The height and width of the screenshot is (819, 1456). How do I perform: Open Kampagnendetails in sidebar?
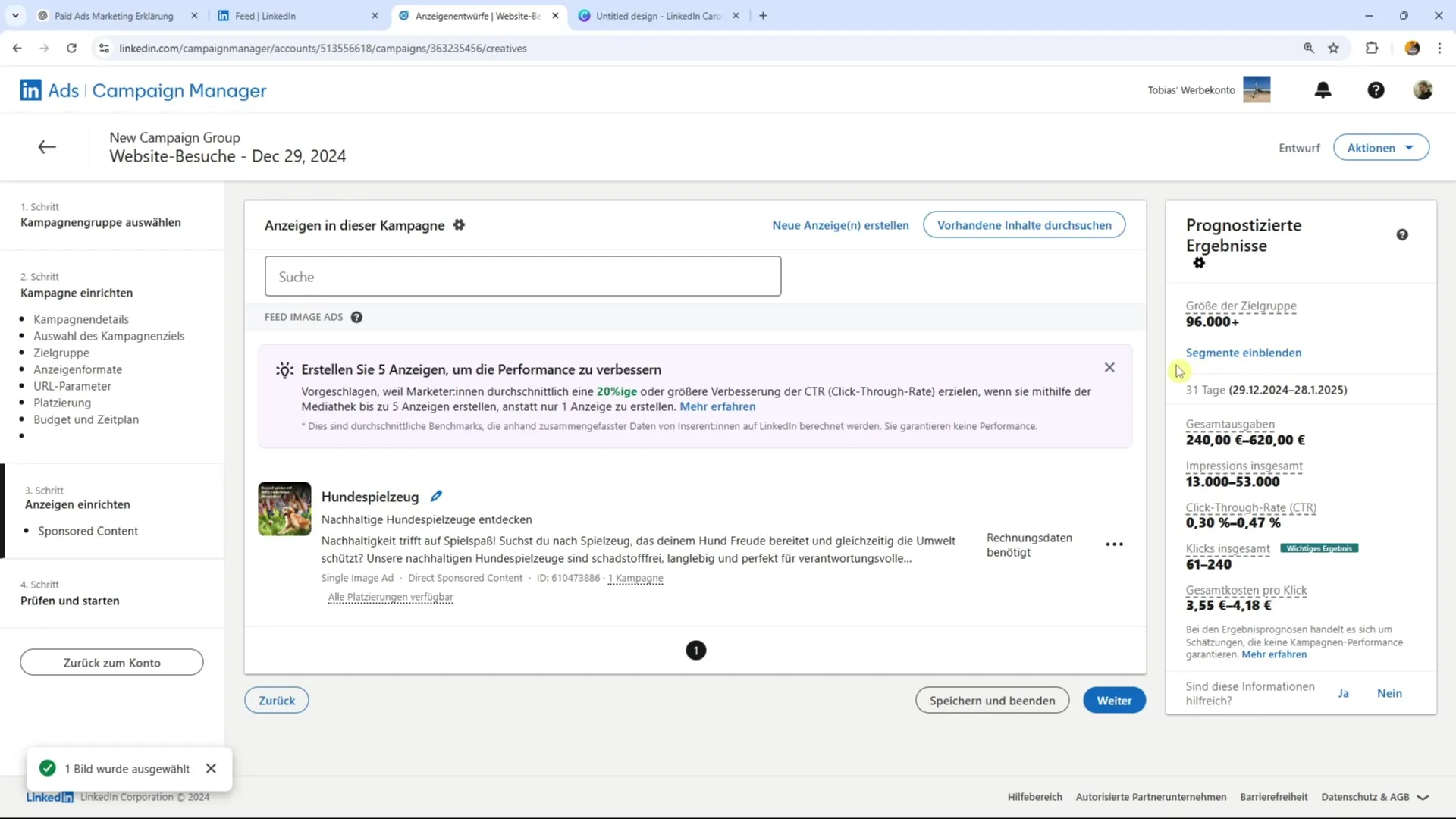[x=81, y=319]
